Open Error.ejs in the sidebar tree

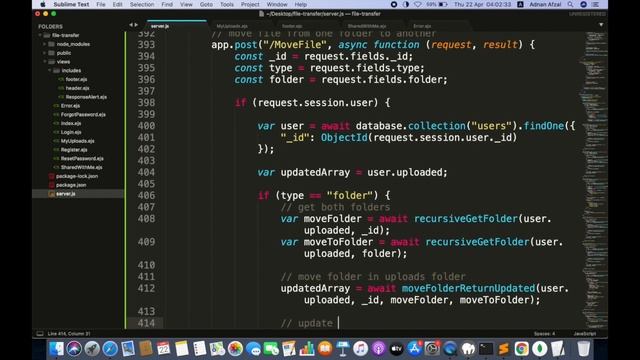(70, 106)
